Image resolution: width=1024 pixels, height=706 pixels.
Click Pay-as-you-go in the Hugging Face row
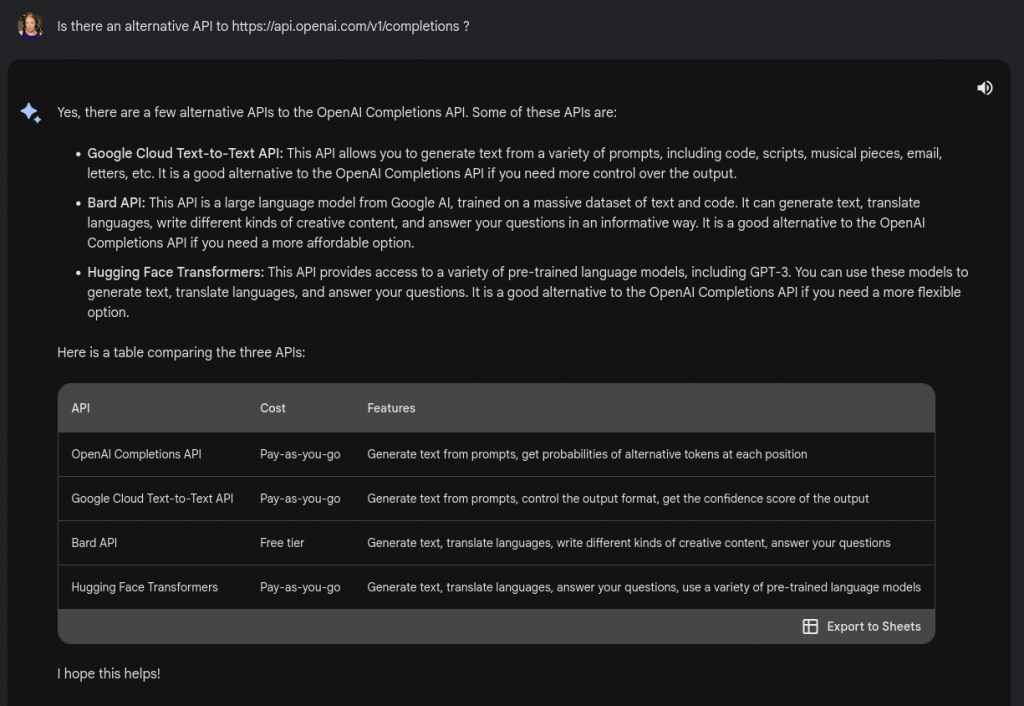click(300, 587)
